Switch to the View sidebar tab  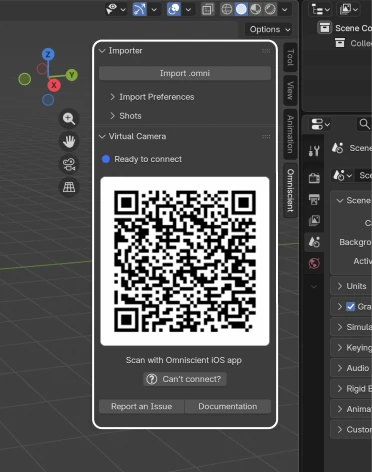point(290,90)
